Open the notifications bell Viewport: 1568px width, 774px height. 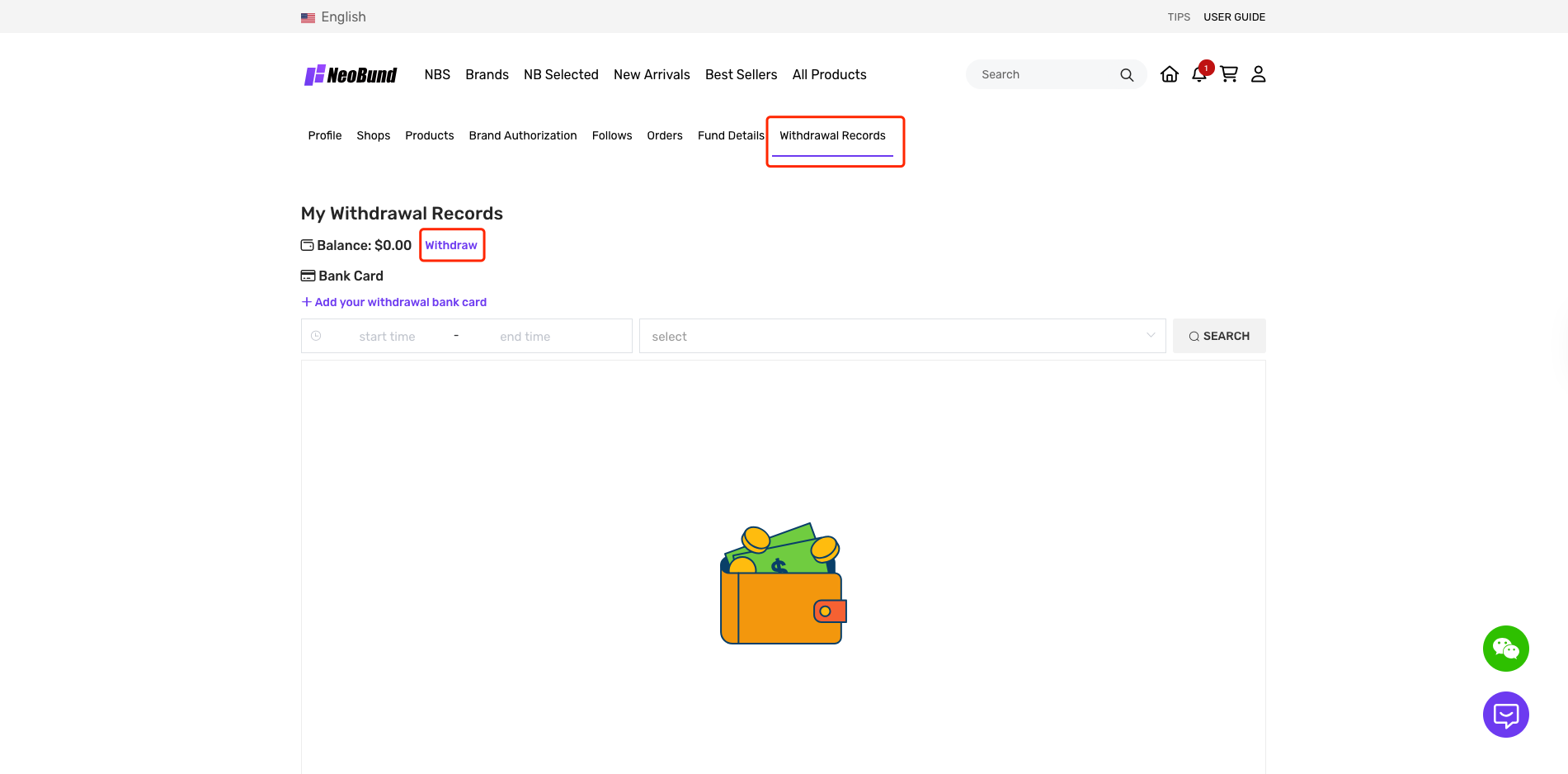(1199, 75)
